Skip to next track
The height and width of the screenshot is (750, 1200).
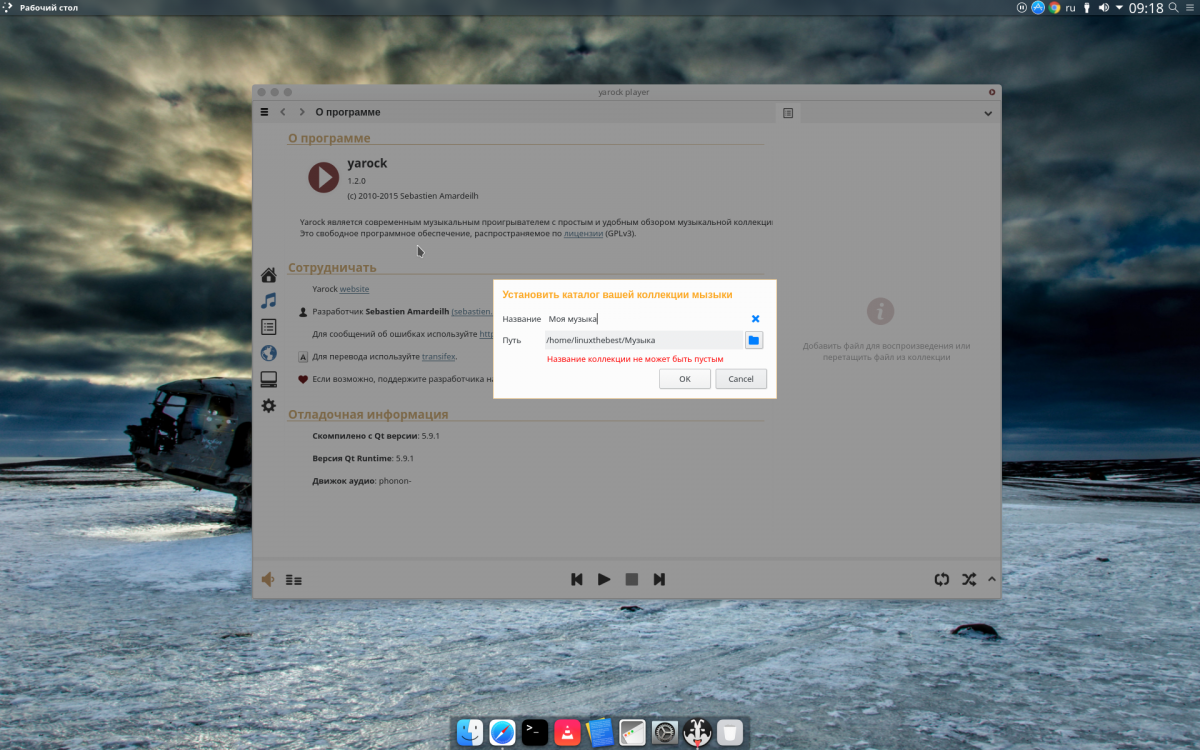pyautogui.click(x=659, y=579)
